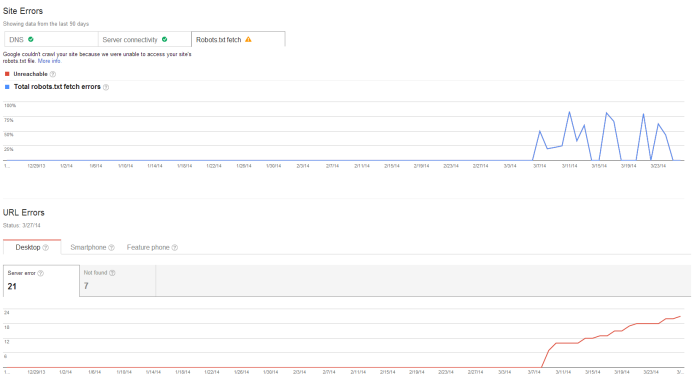Image resolution: width=700 pixels, height=380 pixels.
Task: Click help icon beside Server error
Action: pos(41,273)
